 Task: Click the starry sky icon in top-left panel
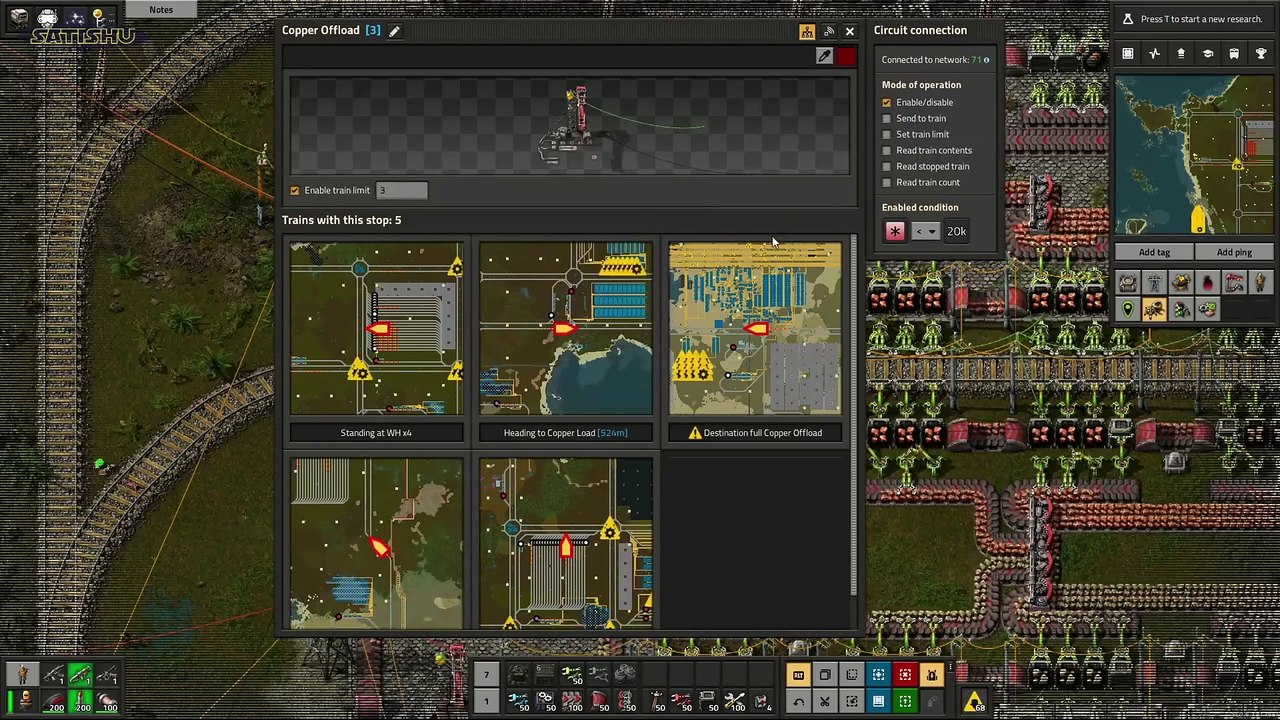[74, 18]
